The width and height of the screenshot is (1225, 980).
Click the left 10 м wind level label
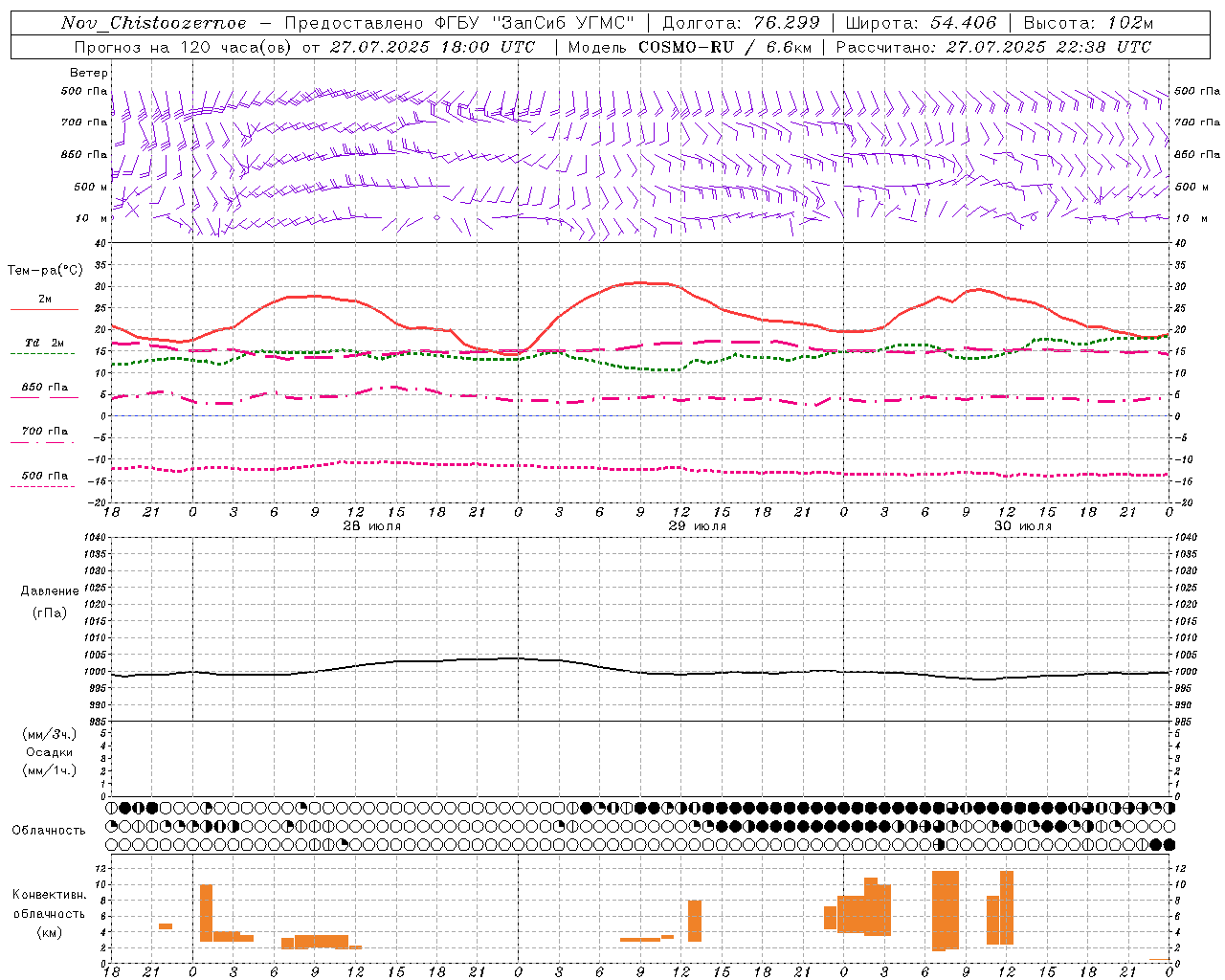(91, 218)
